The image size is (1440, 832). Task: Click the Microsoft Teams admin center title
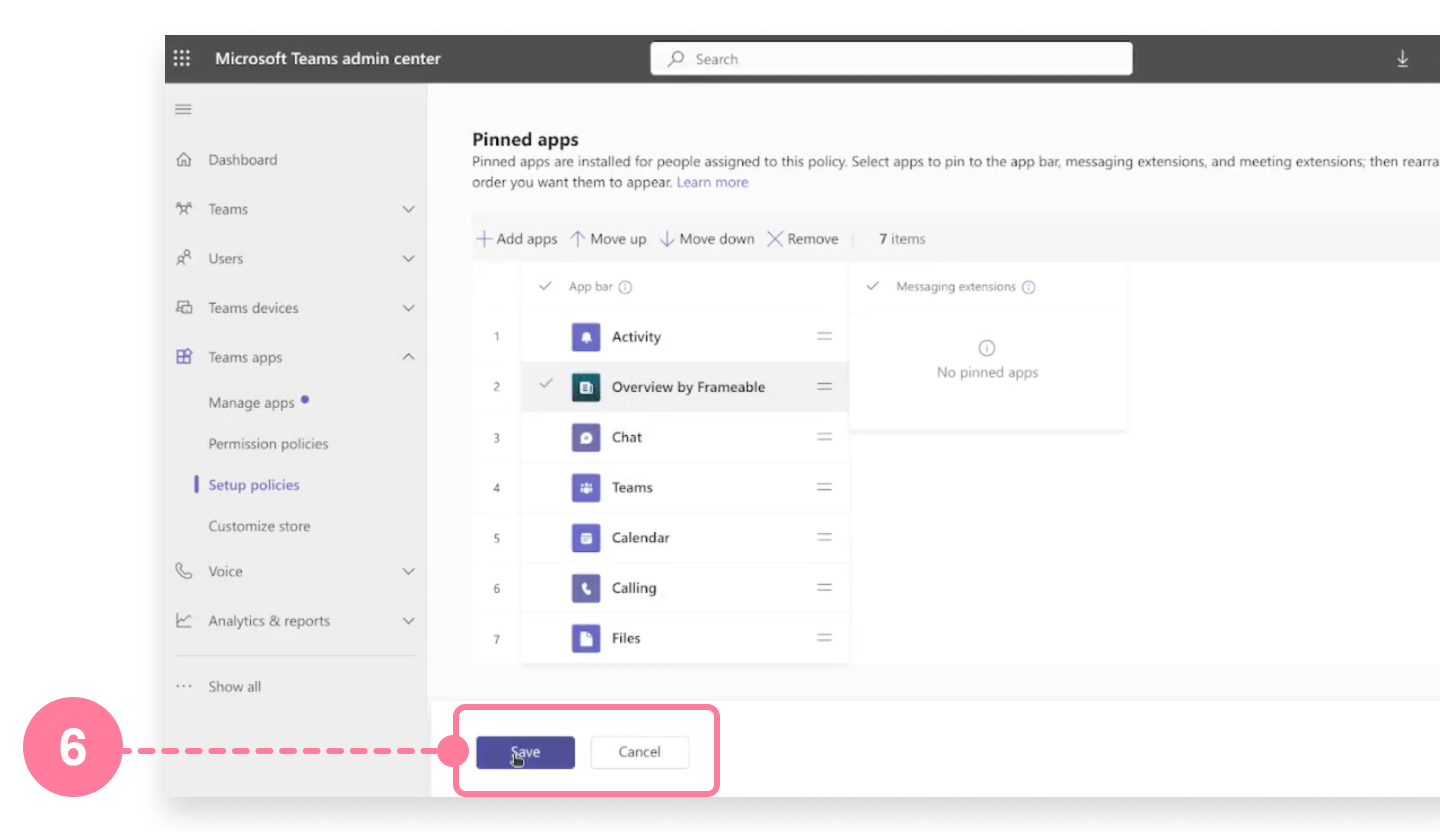328,59
